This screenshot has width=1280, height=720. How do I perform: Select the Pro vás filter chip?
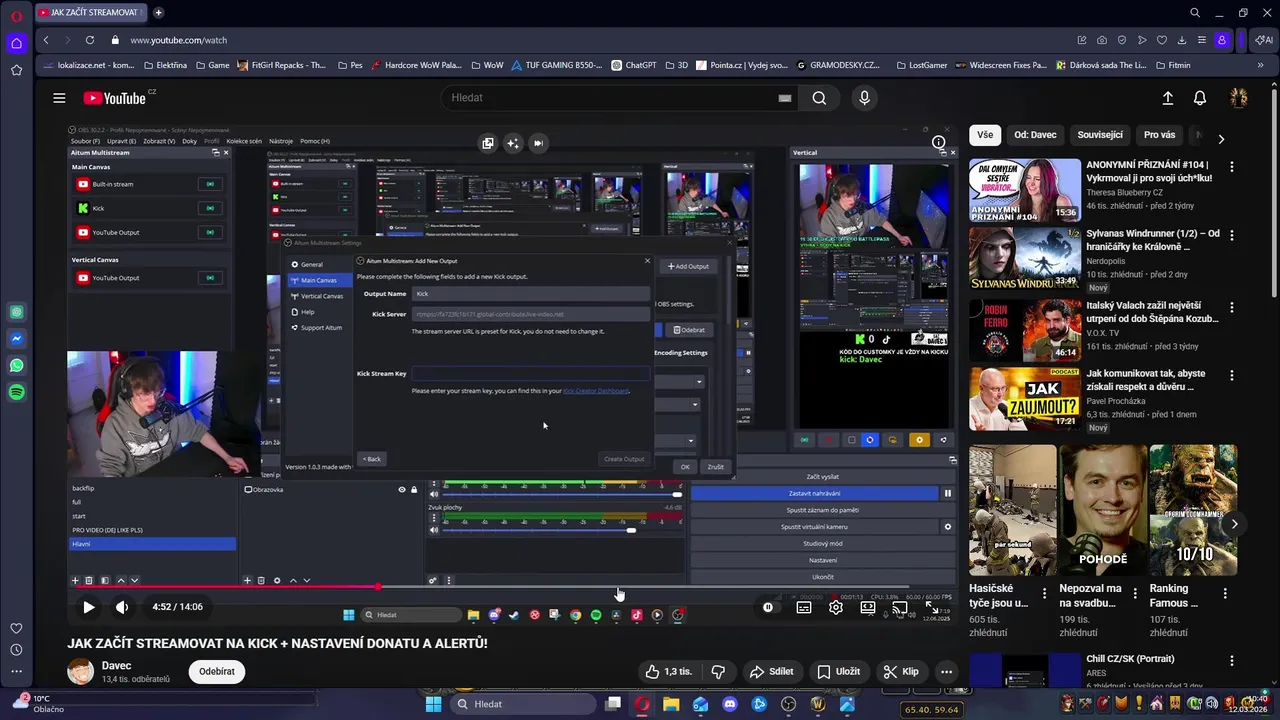1160,135
